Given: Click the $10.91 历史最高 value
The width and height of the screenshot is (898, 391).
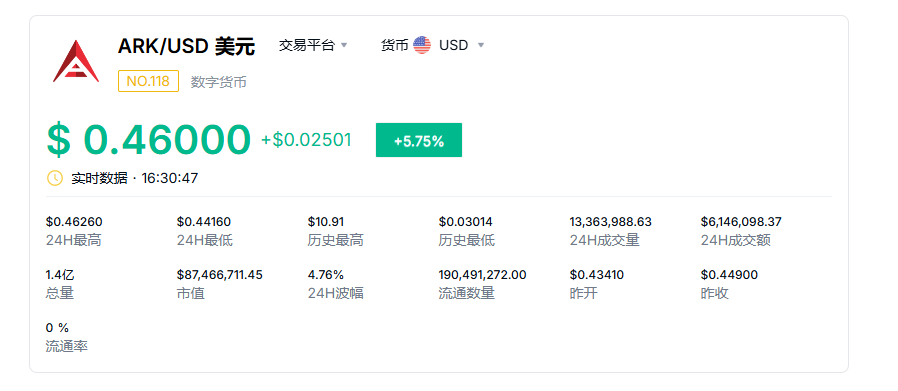Looking at the screenshot, I should point(326,222).
